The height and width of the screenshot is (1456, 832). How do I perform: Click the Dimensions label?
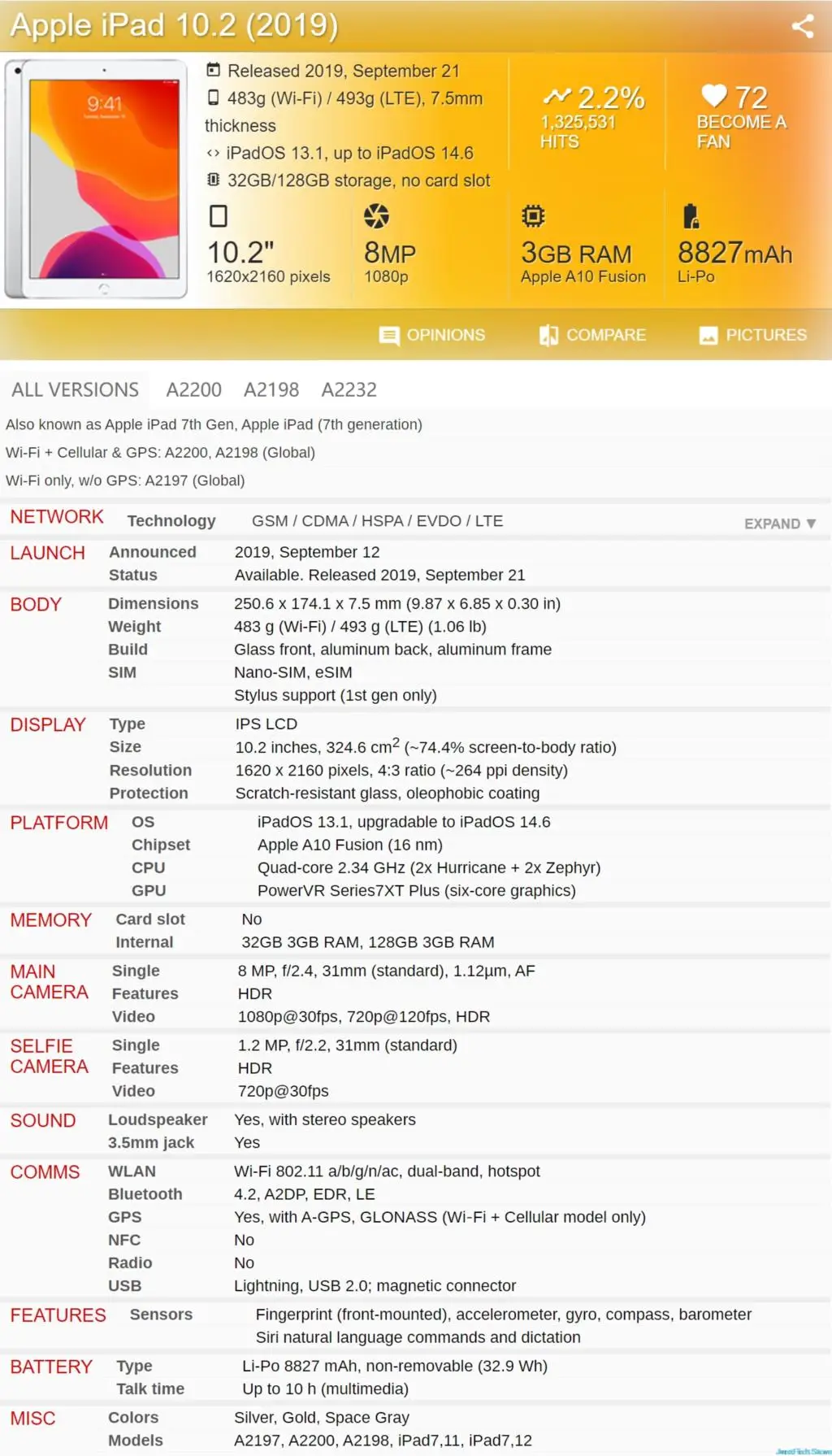pos(154,603)
